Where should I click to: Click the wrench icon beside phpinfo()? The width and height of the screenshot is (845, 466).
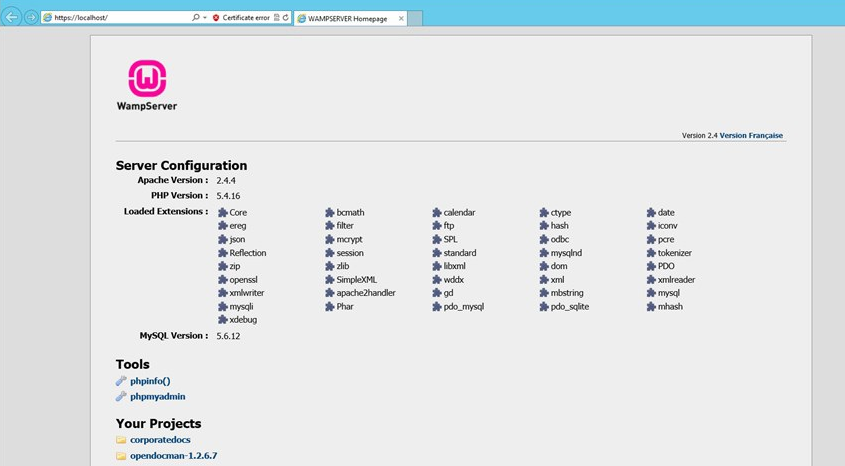[121, 381]
